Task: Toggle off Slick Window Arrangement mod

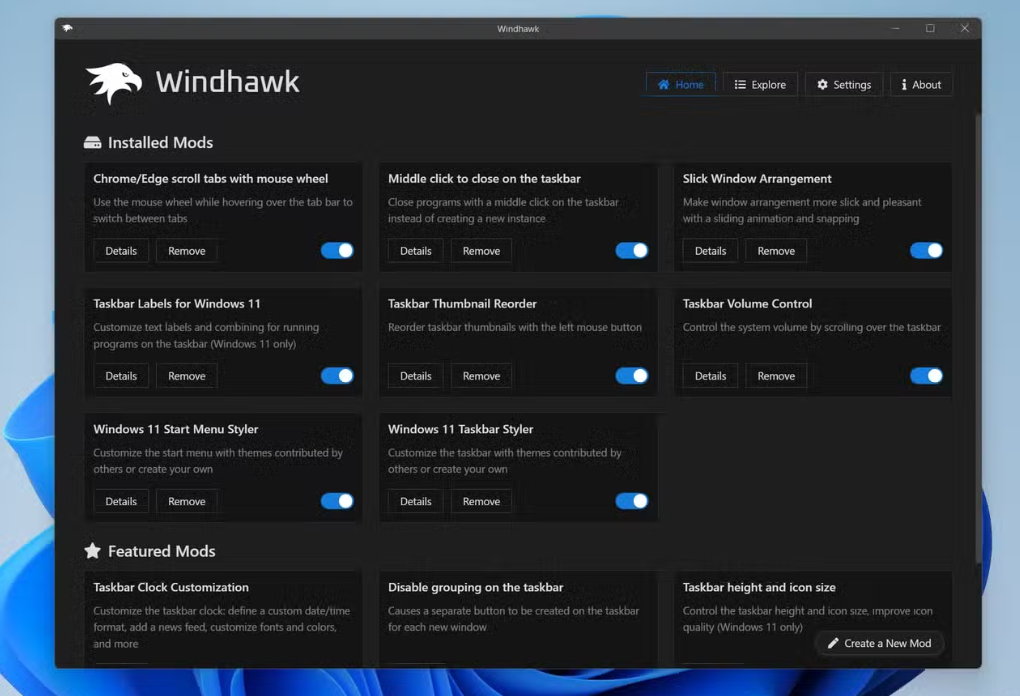Action: (926, 251)
